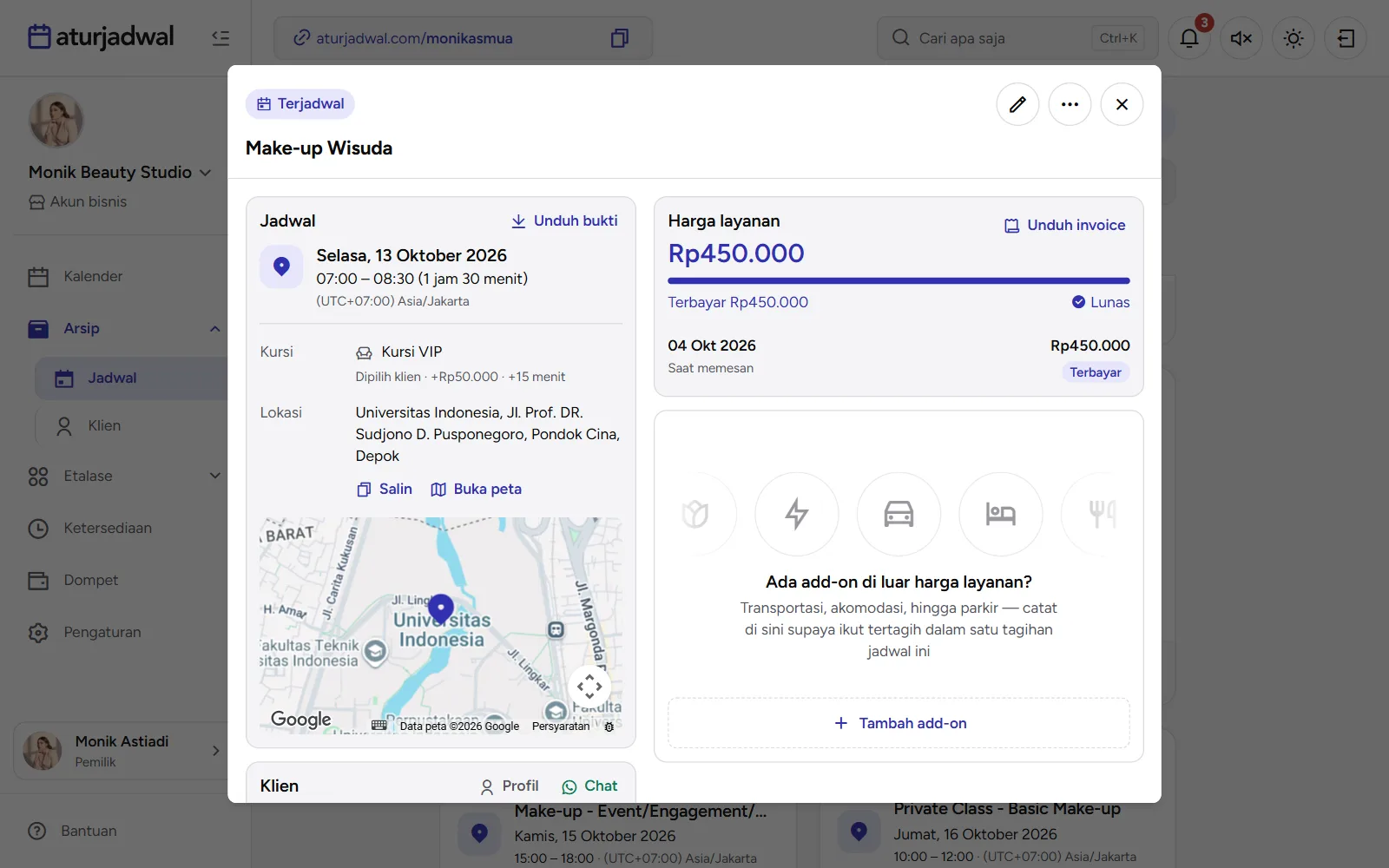Click the Terbayar status tag

tap(1096, 372)
